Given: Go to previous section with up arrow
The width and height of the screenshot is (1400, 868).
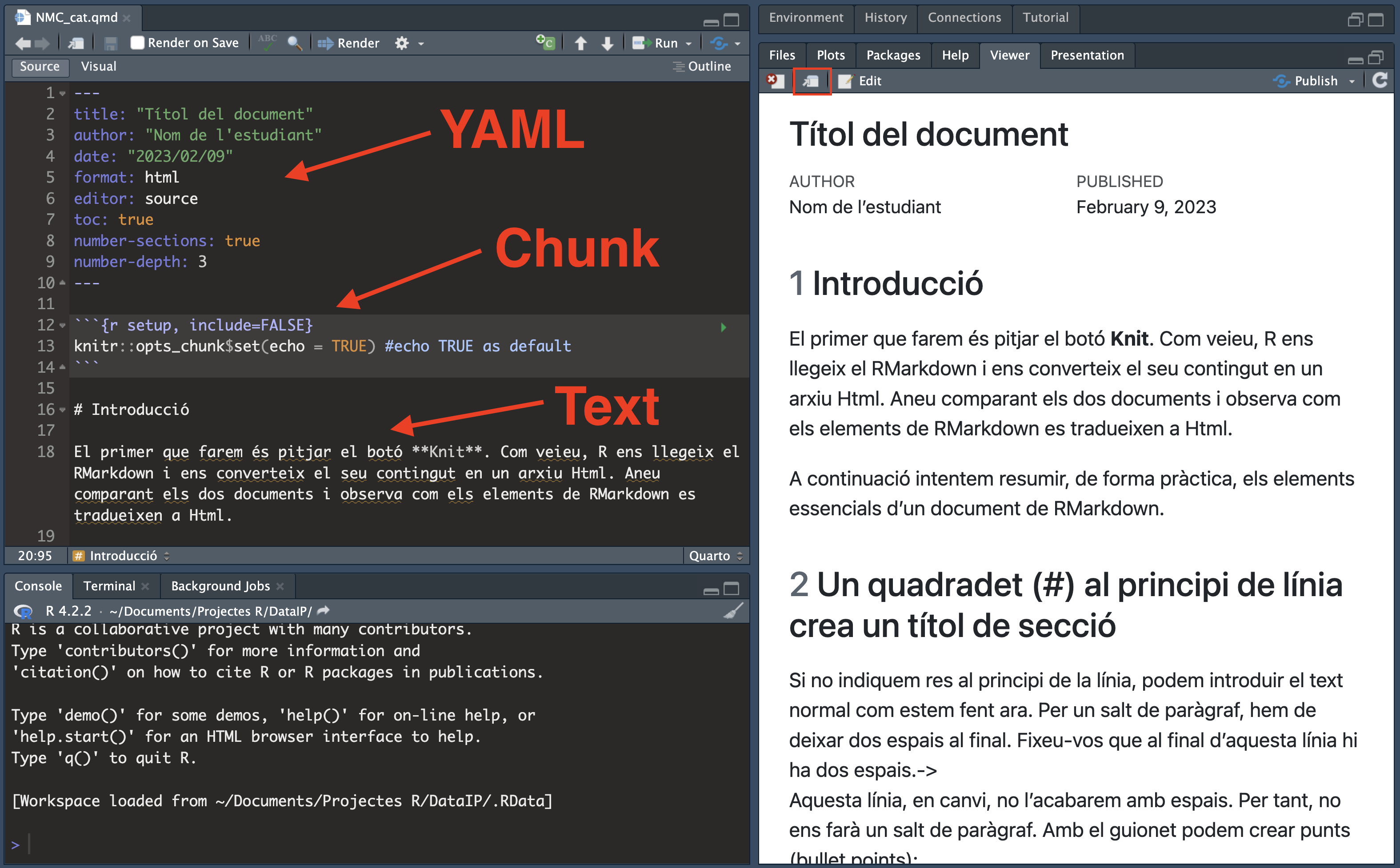Looking at the screenshot, I should click(580, 43).
